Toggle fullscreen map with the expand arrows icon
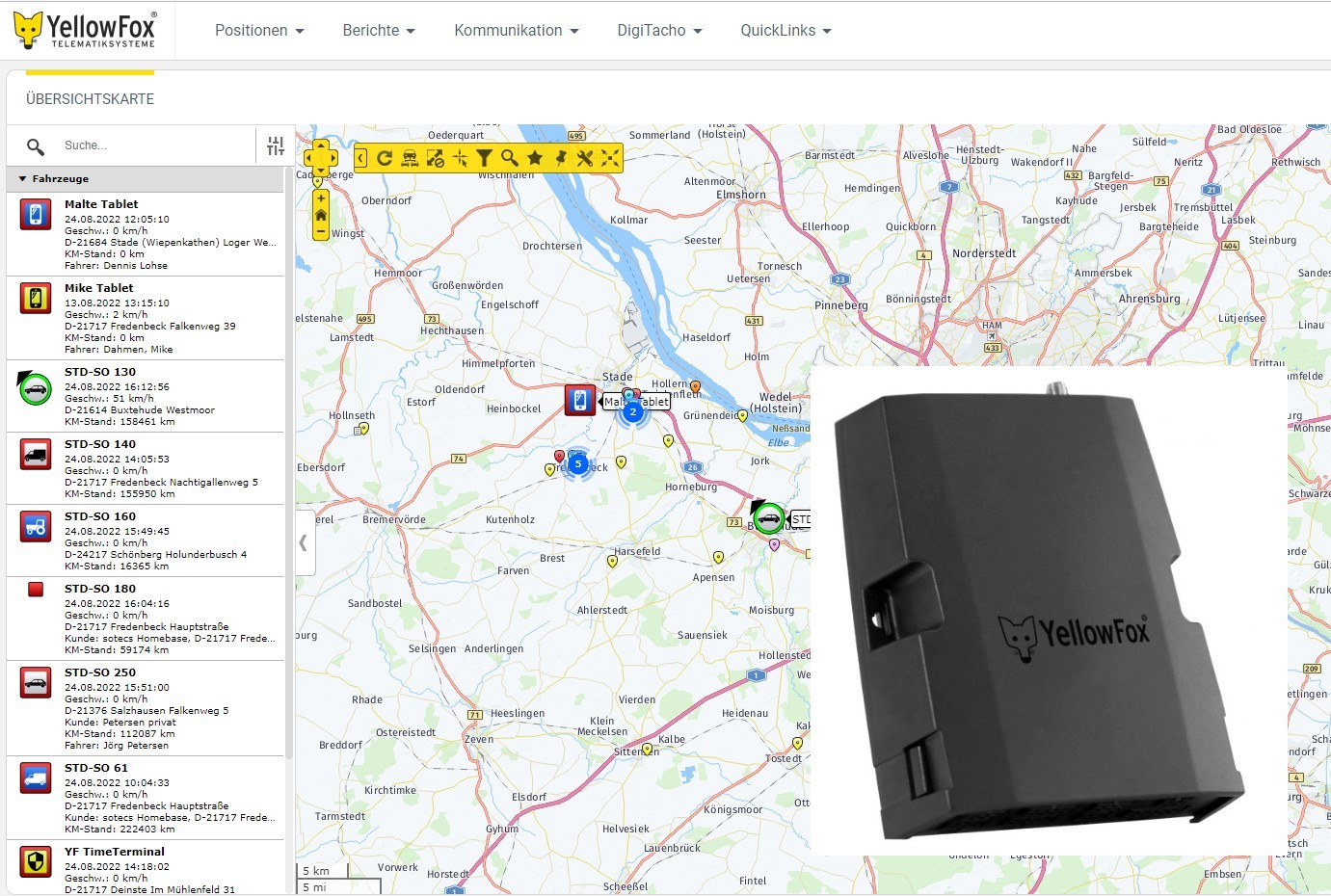1331x896 pixels. 610,158
